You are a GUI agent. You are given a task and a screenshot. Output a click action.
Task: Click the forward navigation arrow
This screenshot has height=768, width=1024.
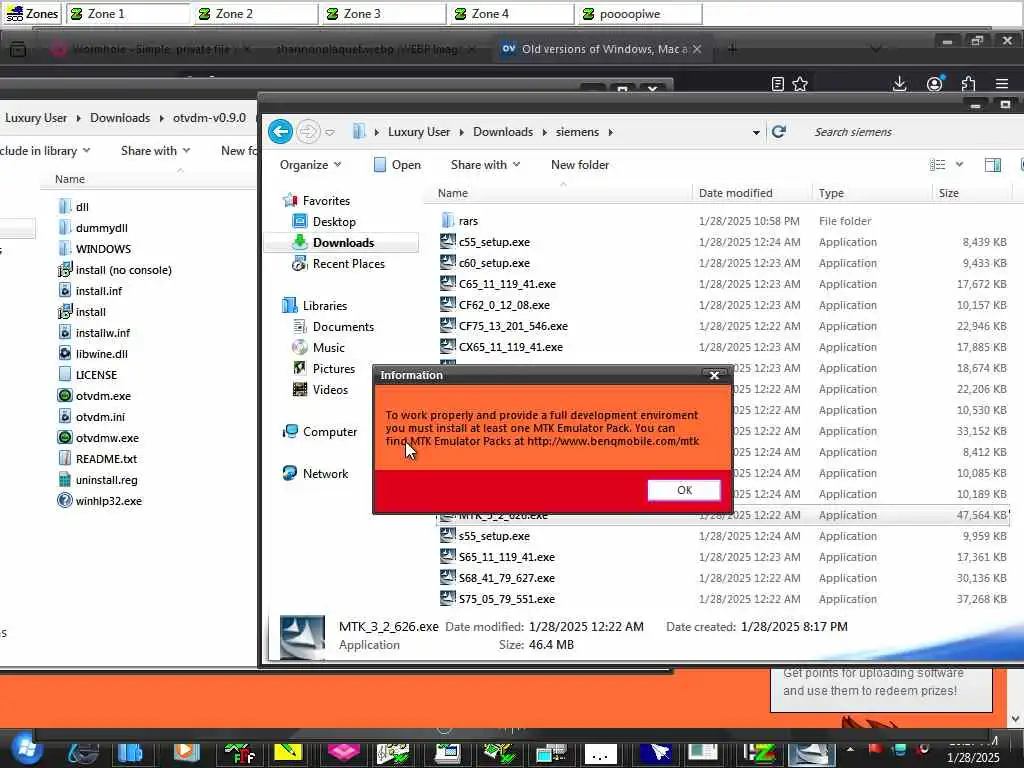point(308,132)
